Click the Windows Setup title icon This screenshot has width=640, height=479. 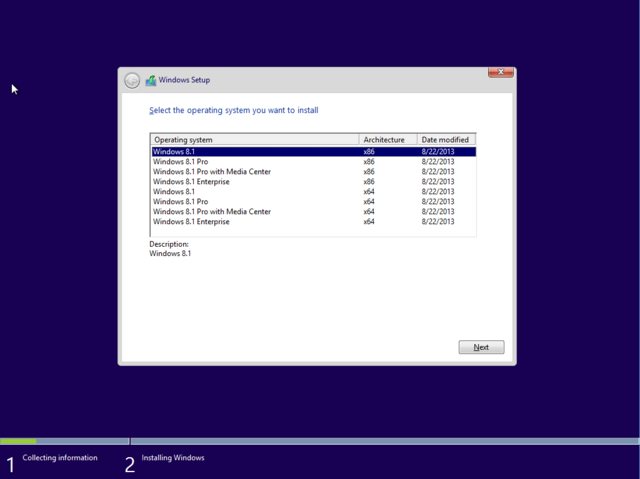coord(151,81)
